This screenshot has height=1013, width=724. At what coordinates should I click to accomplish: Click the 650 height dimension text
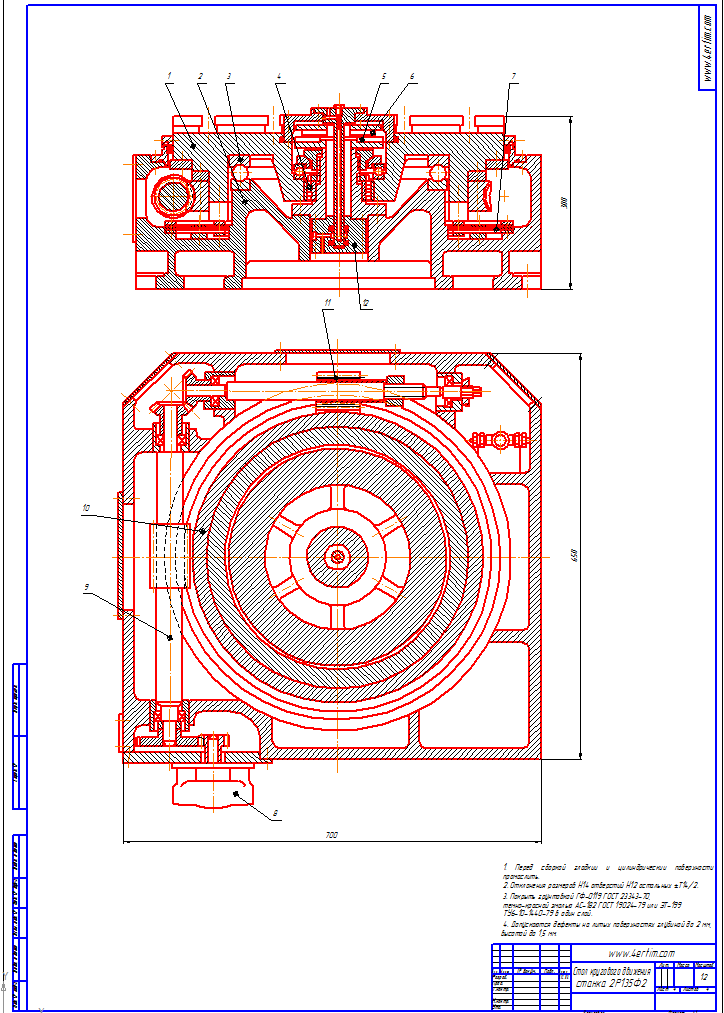(x=574, y=556)
